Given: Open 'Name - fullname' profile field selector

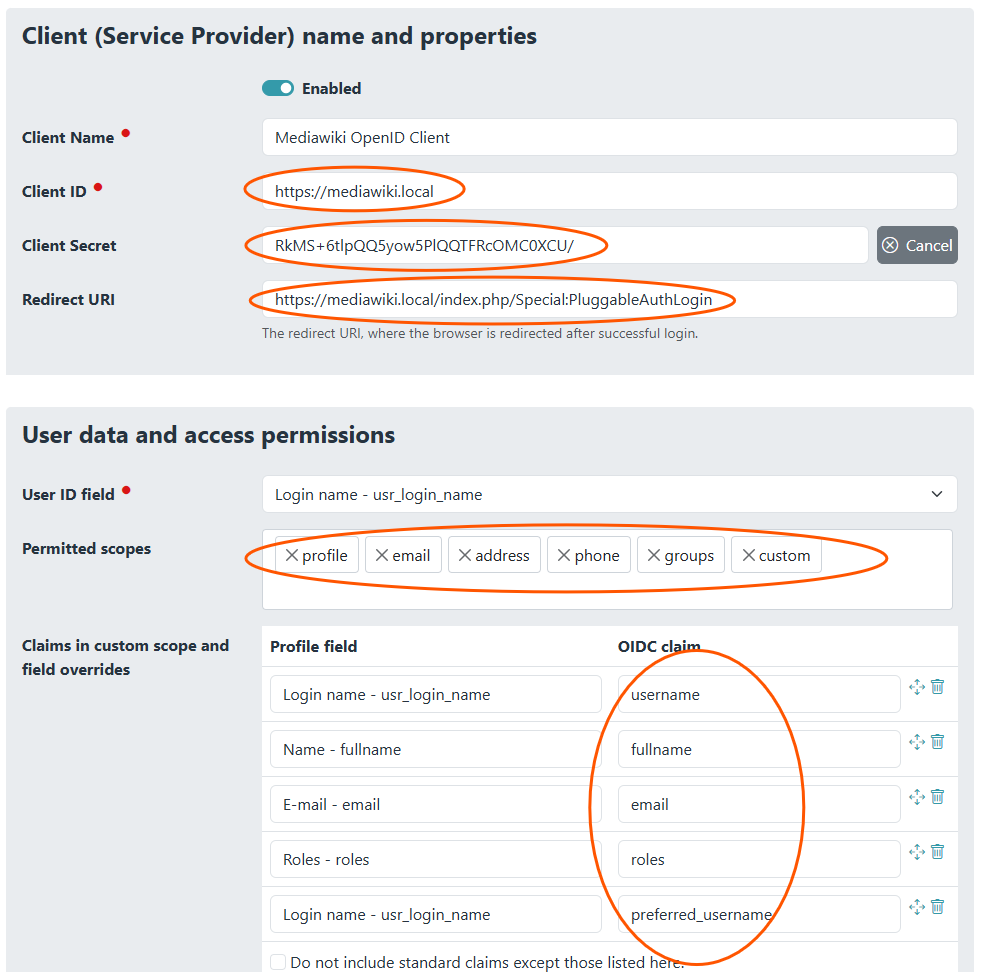Looking at the screenshot, I should click(x=435, y=749).
